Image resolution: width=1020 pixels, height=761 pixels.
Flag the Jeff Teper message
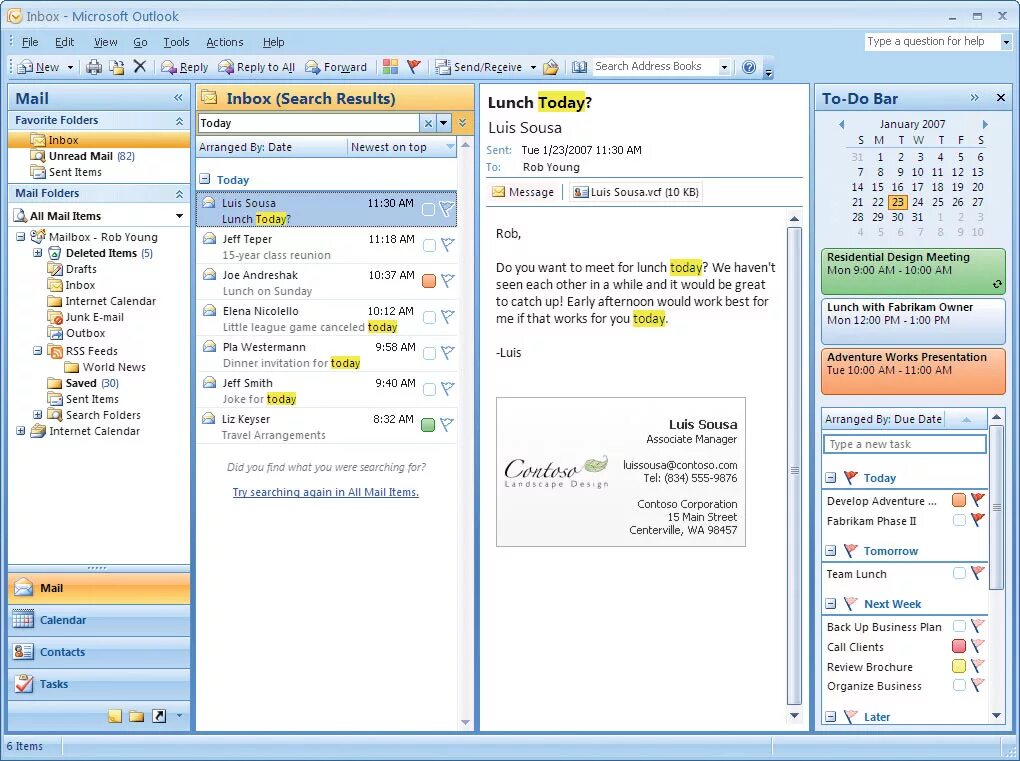(447, 245)
